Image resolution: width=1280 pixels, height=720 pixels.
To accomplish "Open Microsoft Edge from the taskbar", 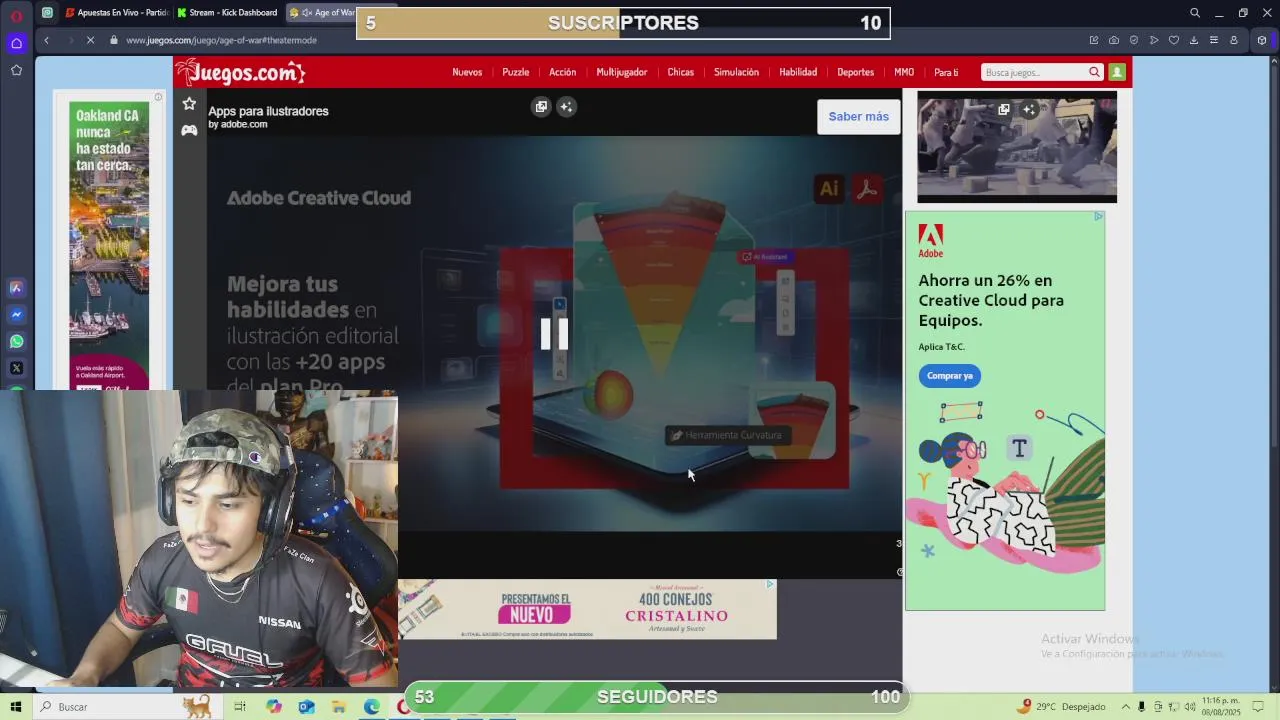I will click(x=371, y=706).
